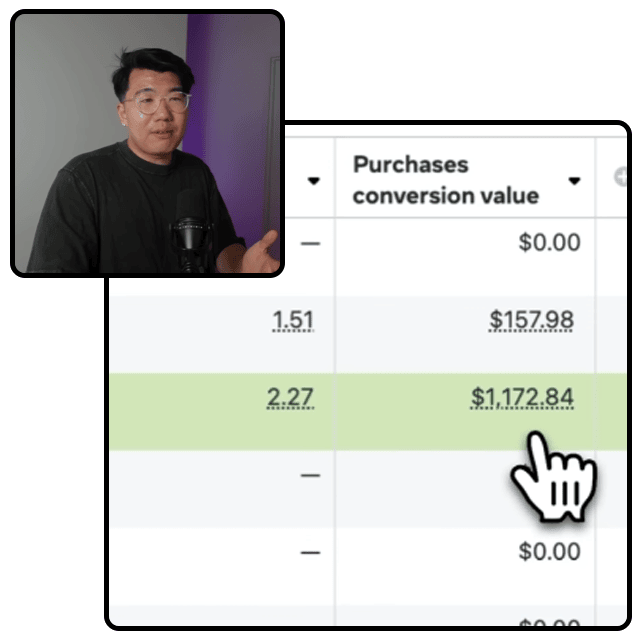Click the dash cell in the first row
The image size is (640, 640).
pyautogui.click(x=310, y=242)
